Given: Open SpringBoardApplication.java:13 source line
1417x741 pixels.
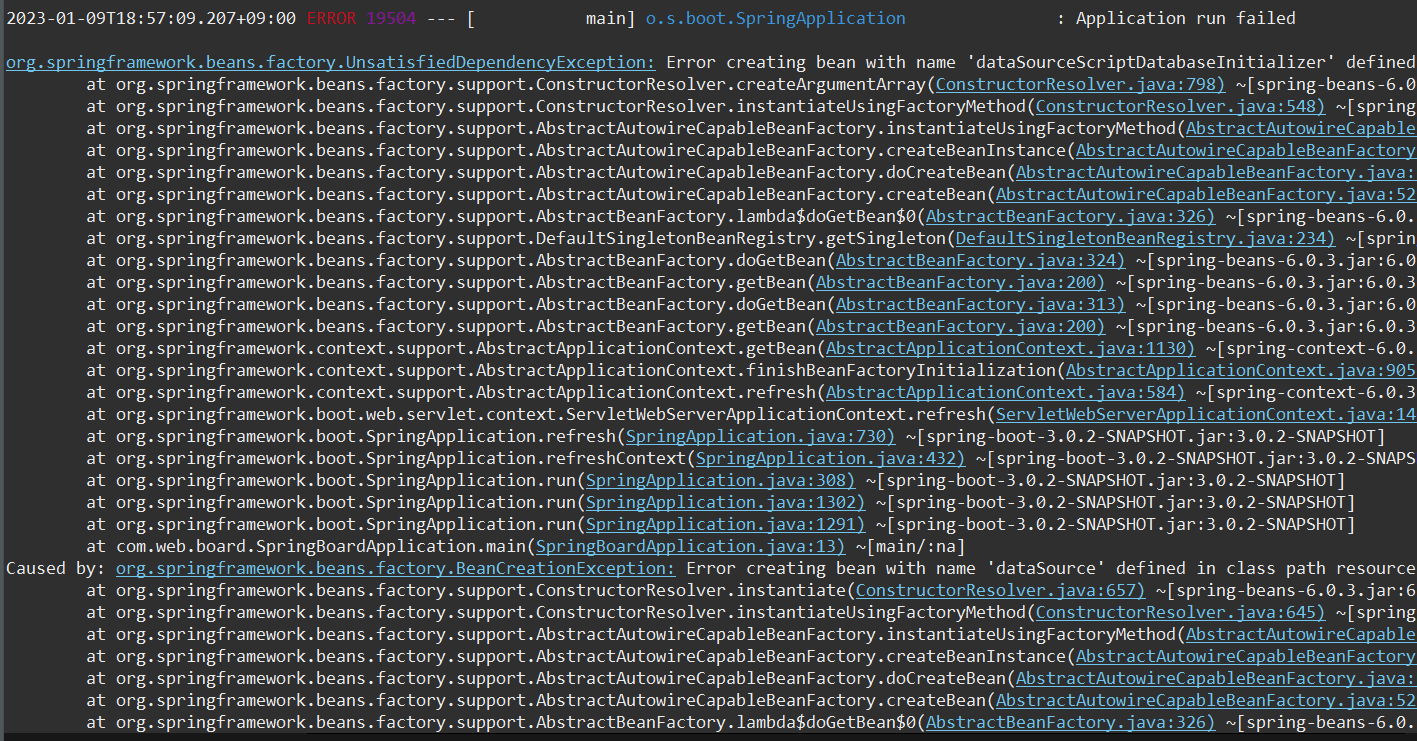Looking at the screenshot, I should click(690, 546).
